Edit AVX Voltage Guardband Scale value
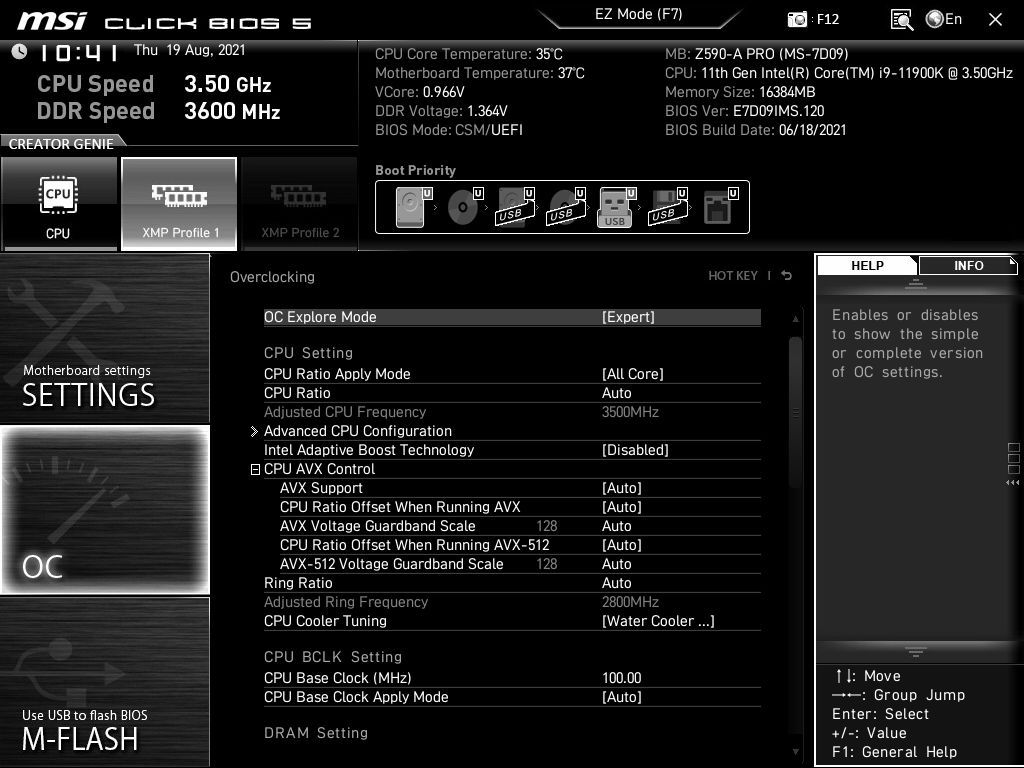This screenshot has height=768, width=1024. 520,526
